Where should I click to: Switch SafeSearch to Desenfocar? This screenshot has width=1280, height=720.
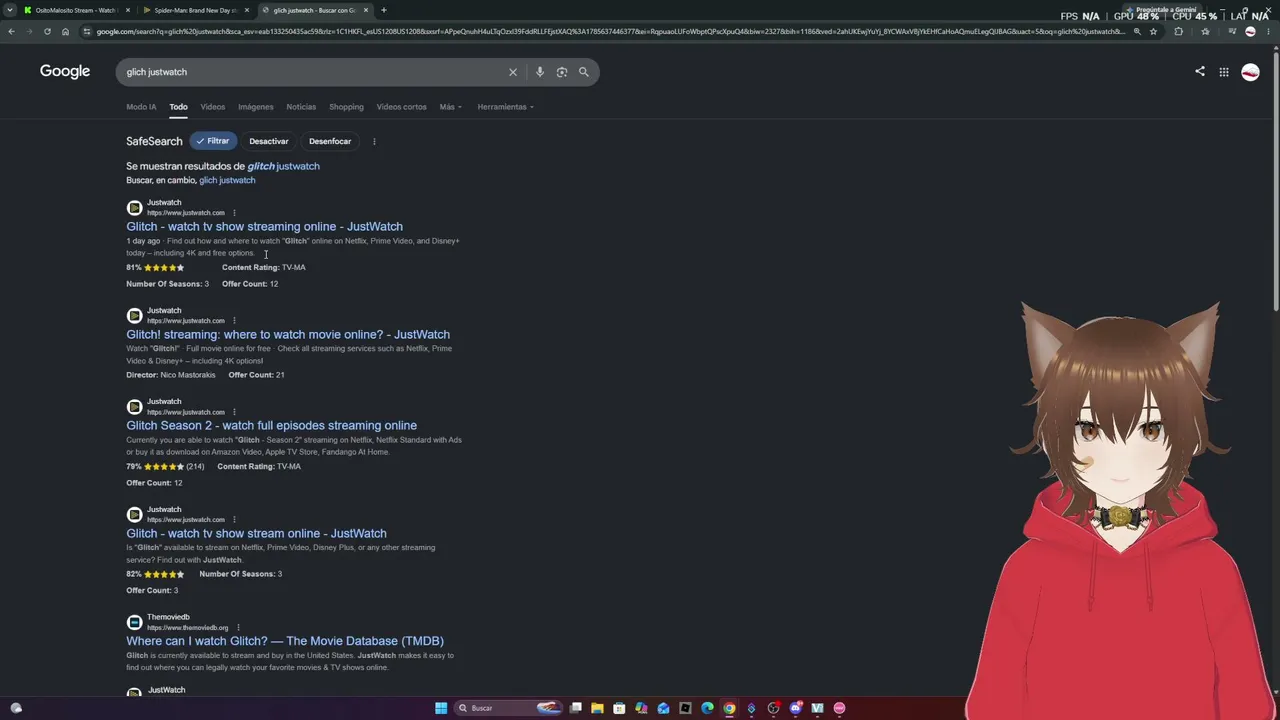coord(330,141)
